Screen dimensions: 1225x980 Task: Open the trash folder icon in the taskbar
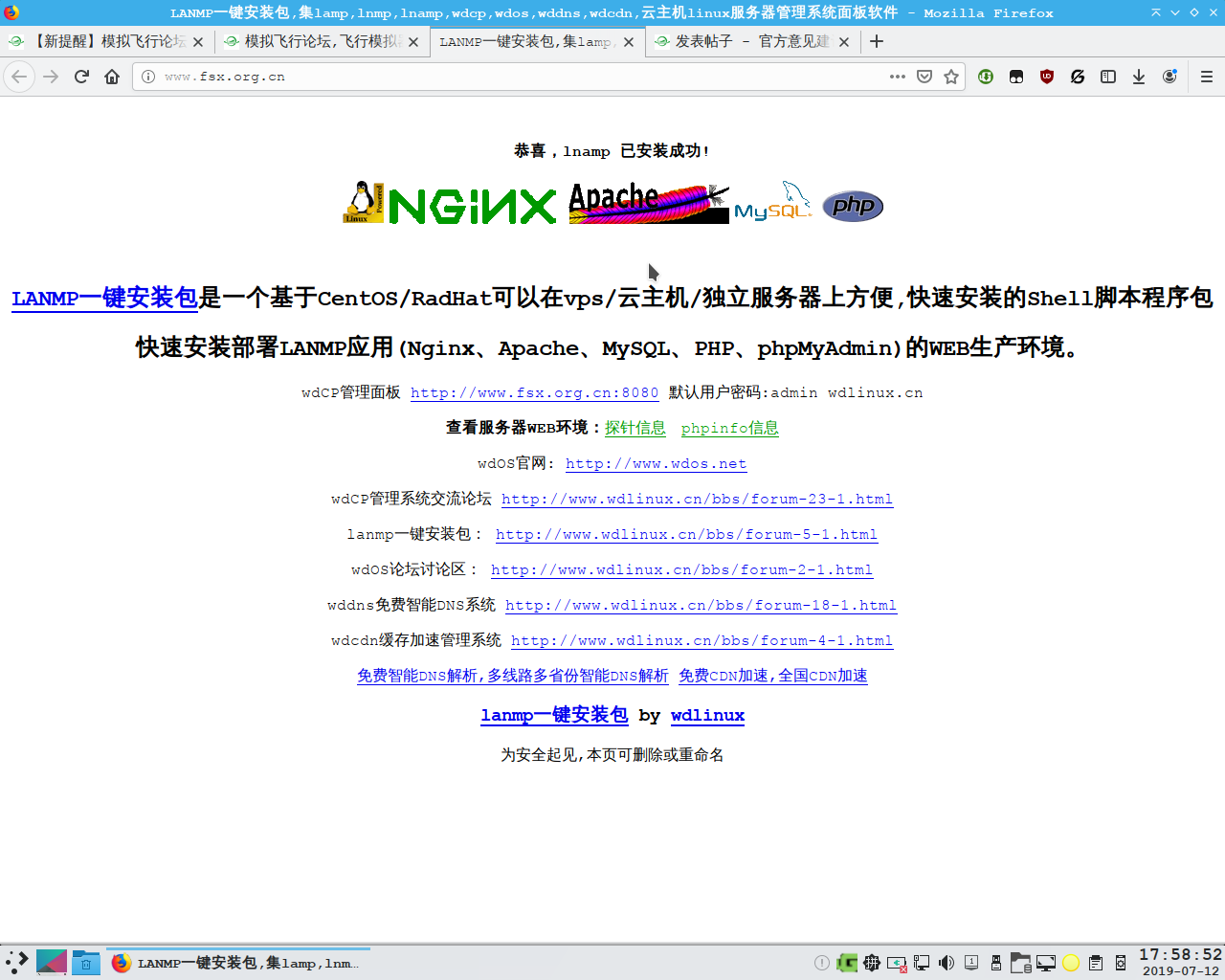(x=86, y=962)
